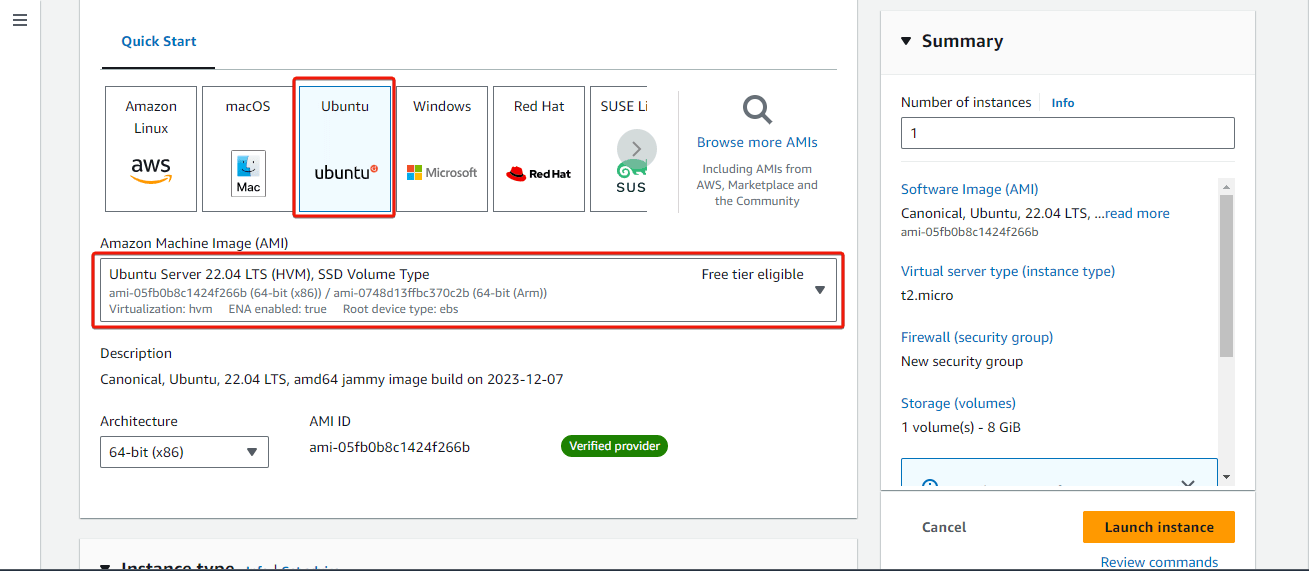
Task: Open the Browse more AMIs link
Action: click(x=757, y=142)
